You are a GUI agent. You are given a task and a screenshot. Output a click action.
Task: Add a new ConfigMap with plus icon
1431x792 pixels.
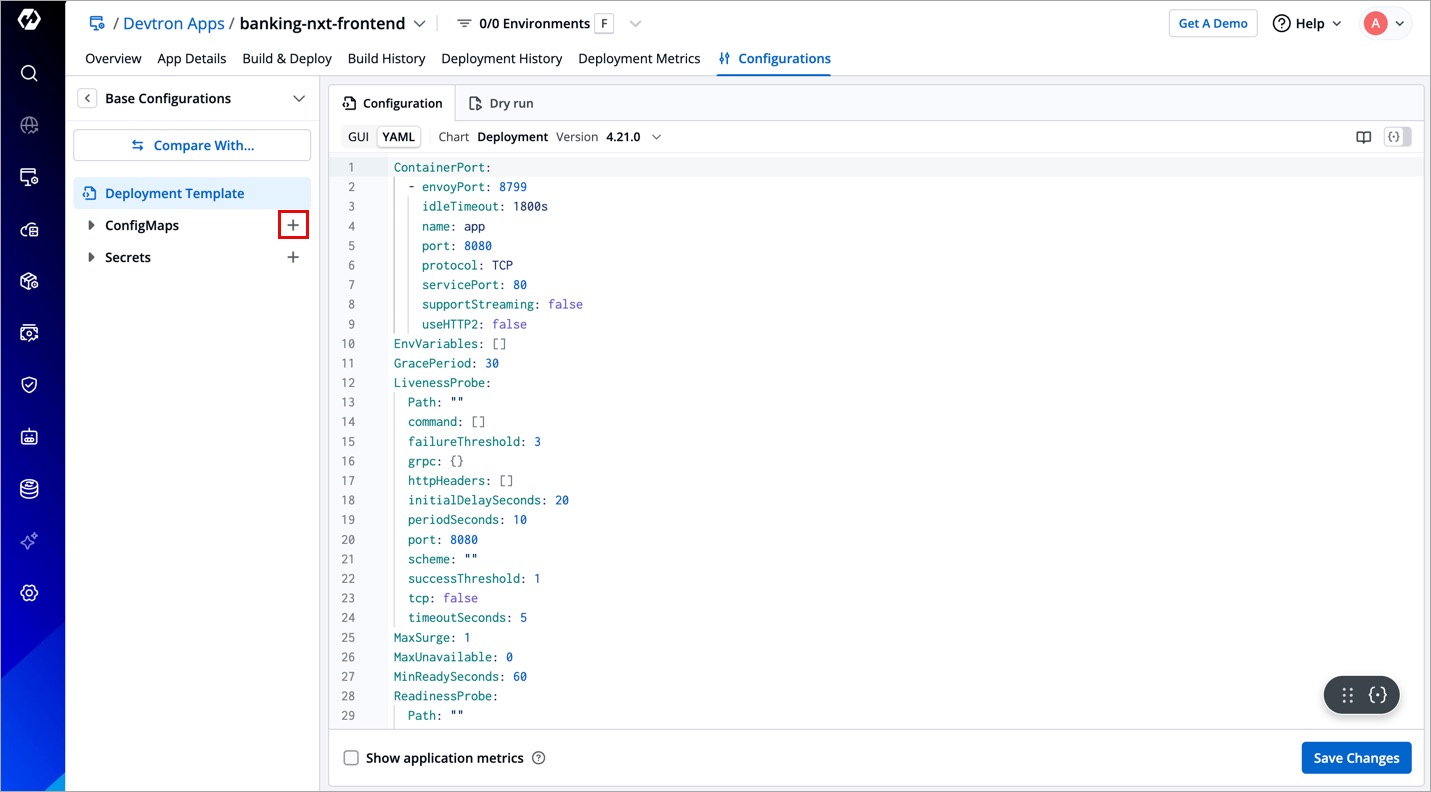pyautogui.click(x=293, y=226)
